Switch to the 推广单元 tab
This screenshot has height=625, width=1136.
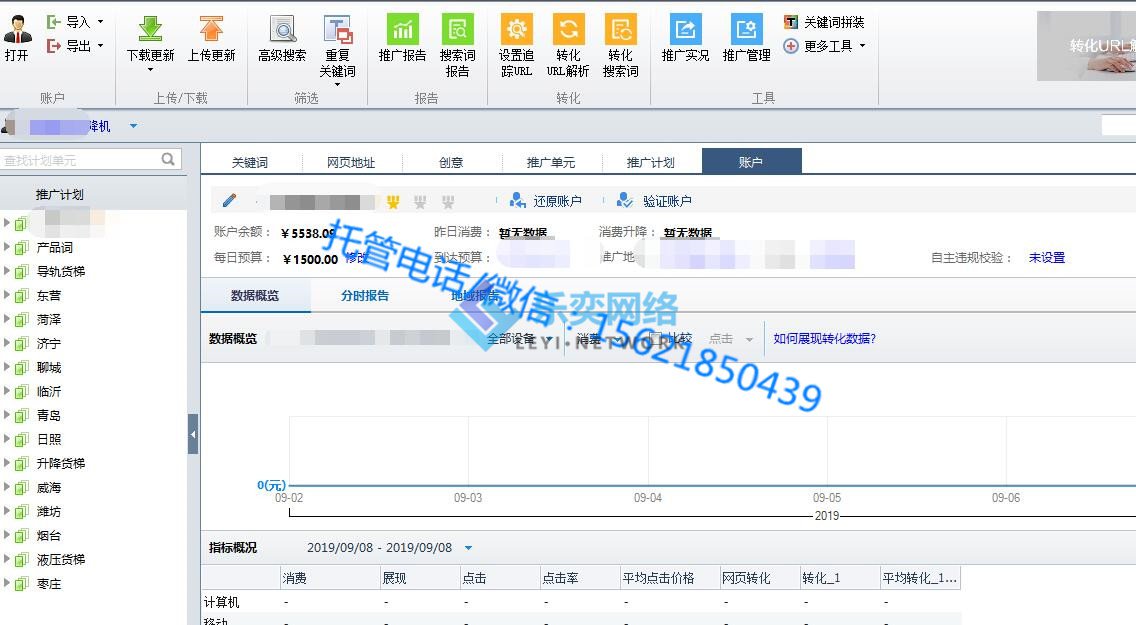[551, 162]
